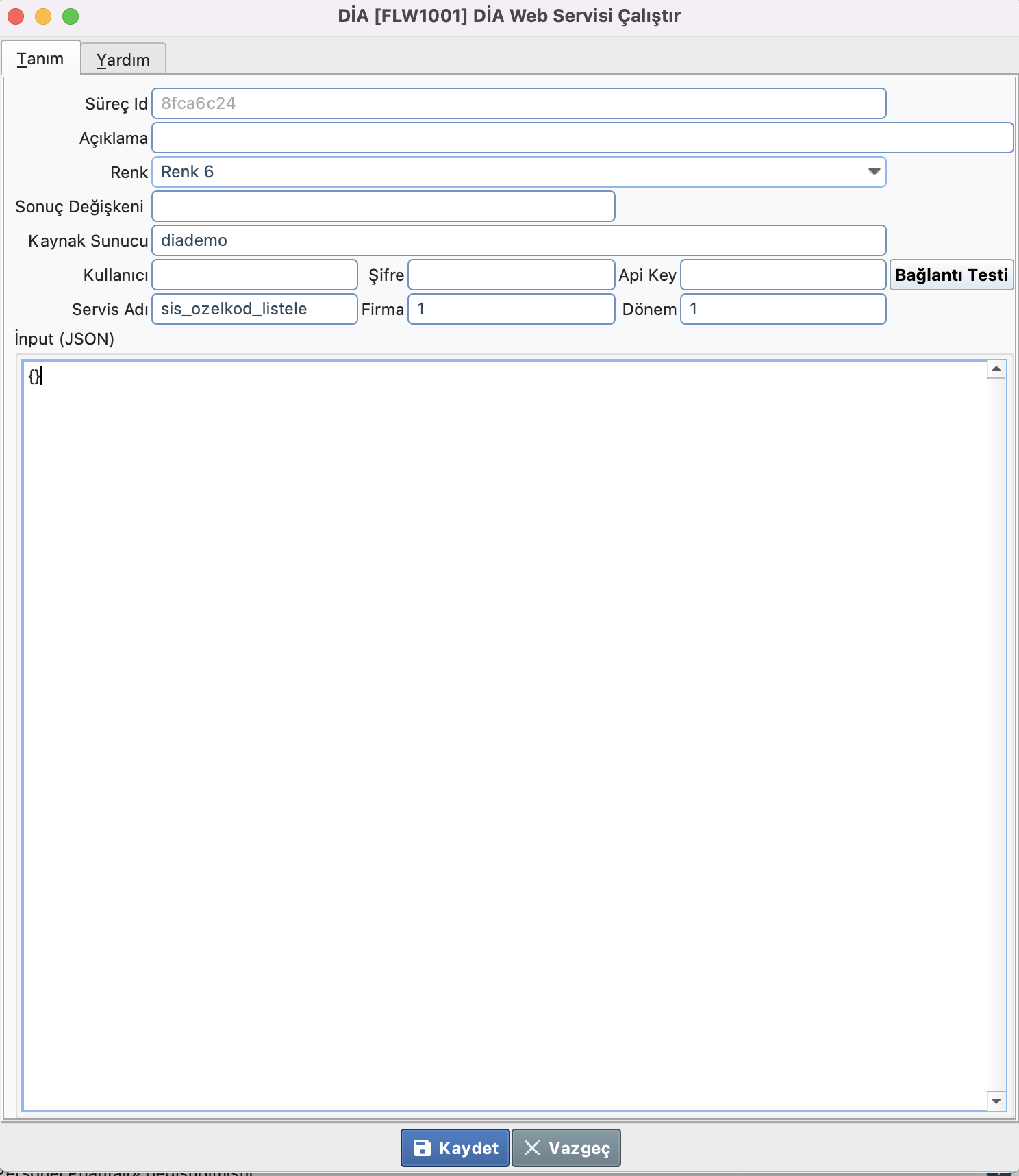Click the Kaydet save button
The height and width of the screenshot is (1176, 1019).
(x=455, y=1148)
